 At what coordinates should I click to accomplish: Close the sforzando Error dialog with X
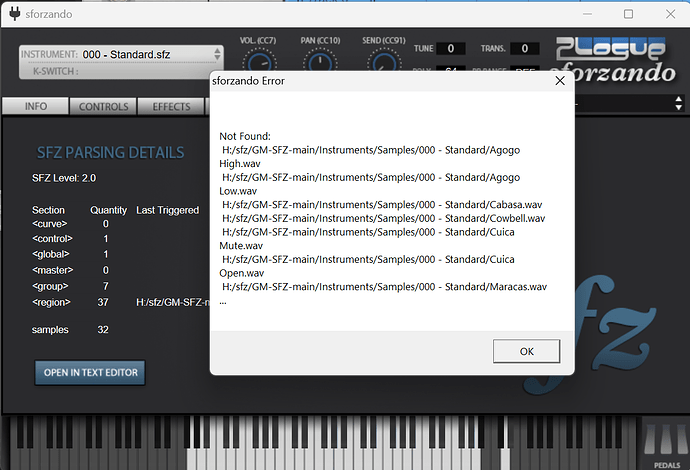pos(560,81)
